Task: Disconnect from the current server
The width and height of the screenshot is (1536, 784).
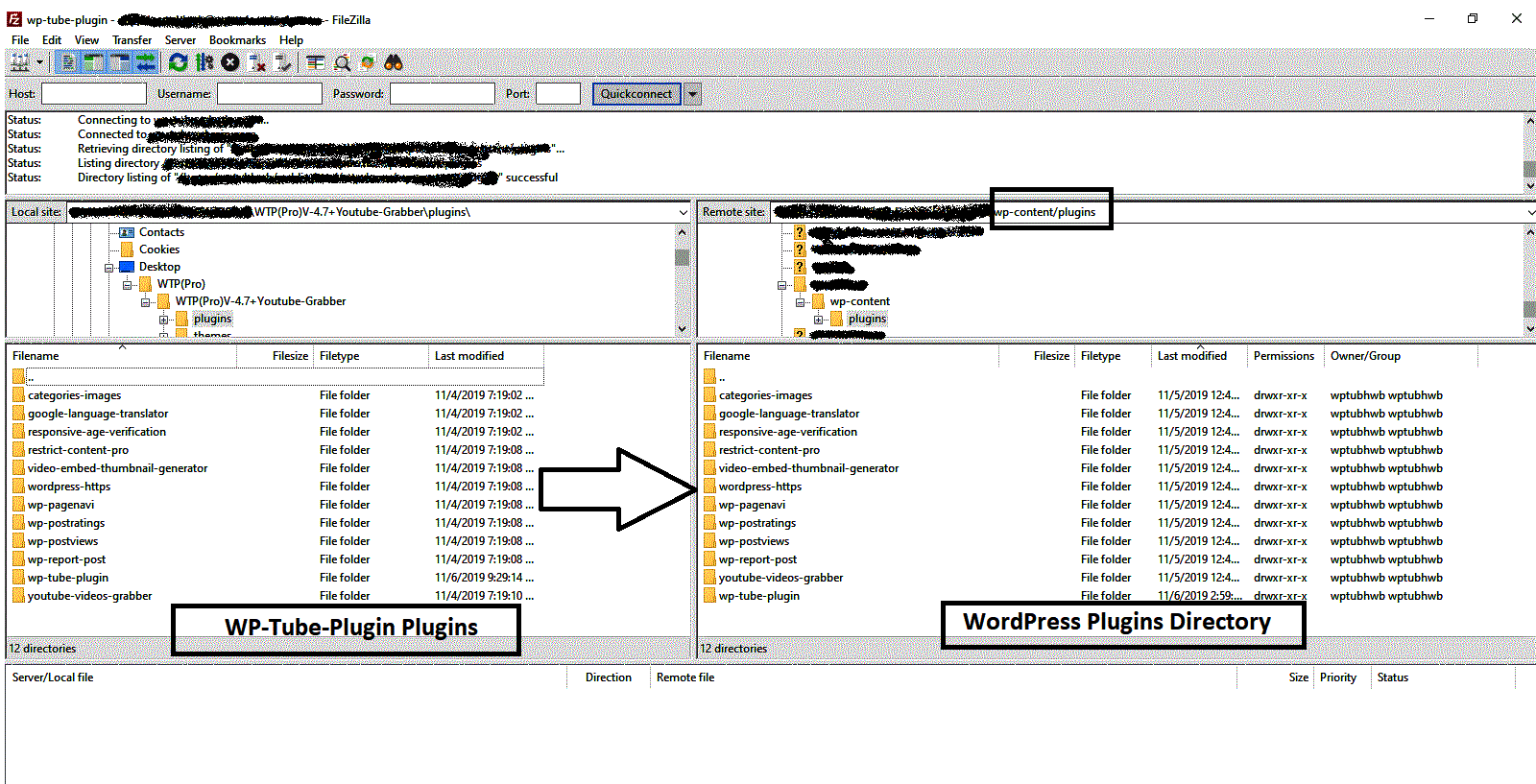Action: (x=256, y=63)
